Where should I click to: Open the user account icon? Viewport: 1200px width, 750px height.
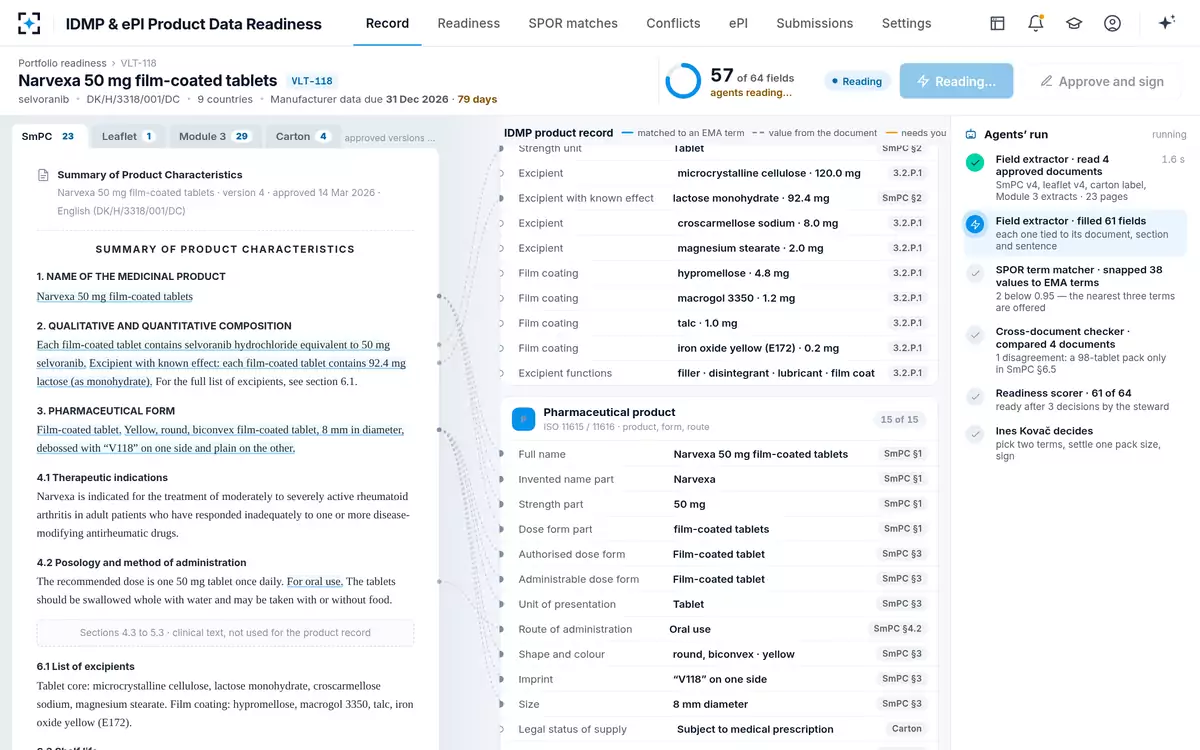click(1112, 23)
